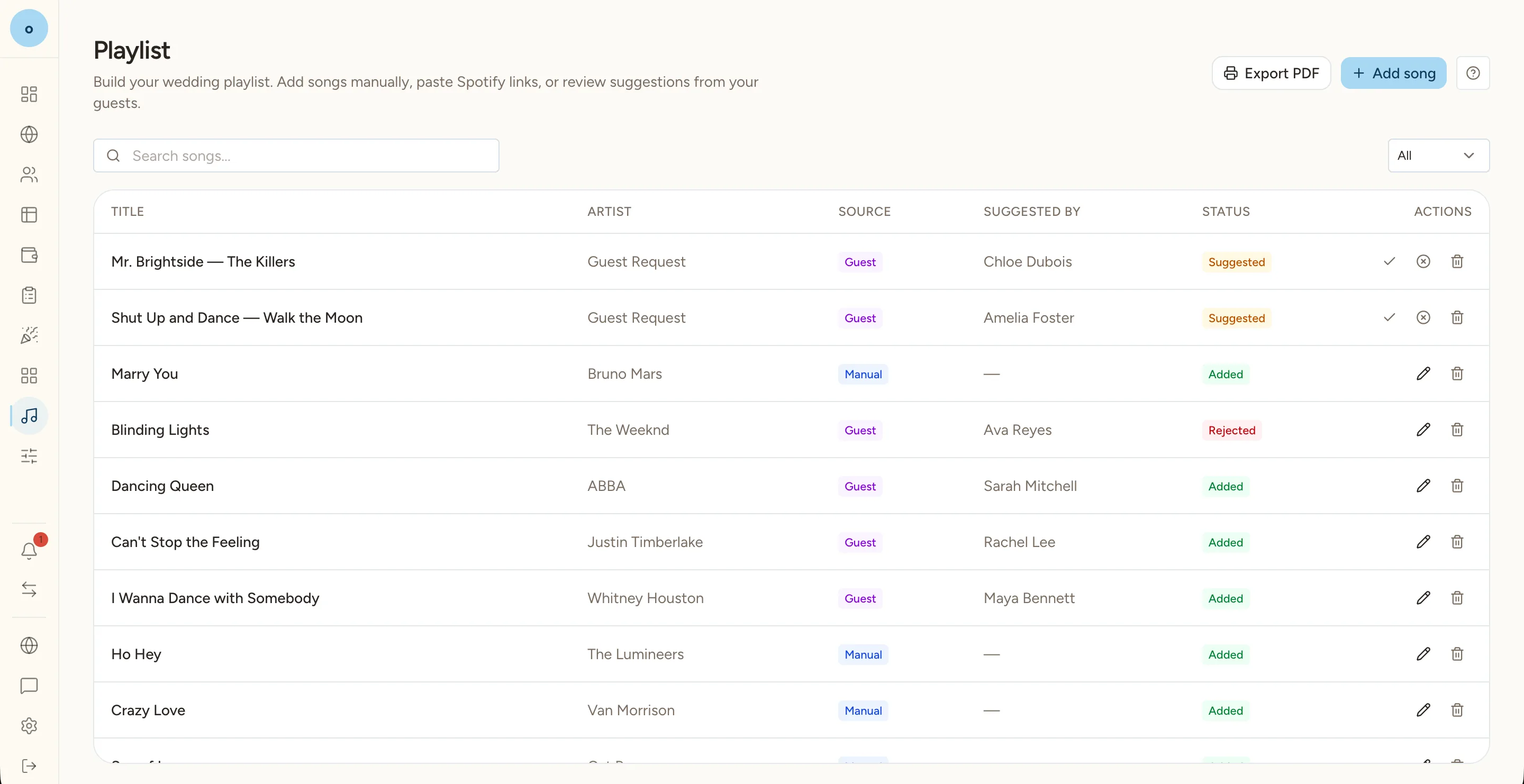
Task: Edit the Crazy Love entry
Action: pyautogui.click(x=1423, y=710)
